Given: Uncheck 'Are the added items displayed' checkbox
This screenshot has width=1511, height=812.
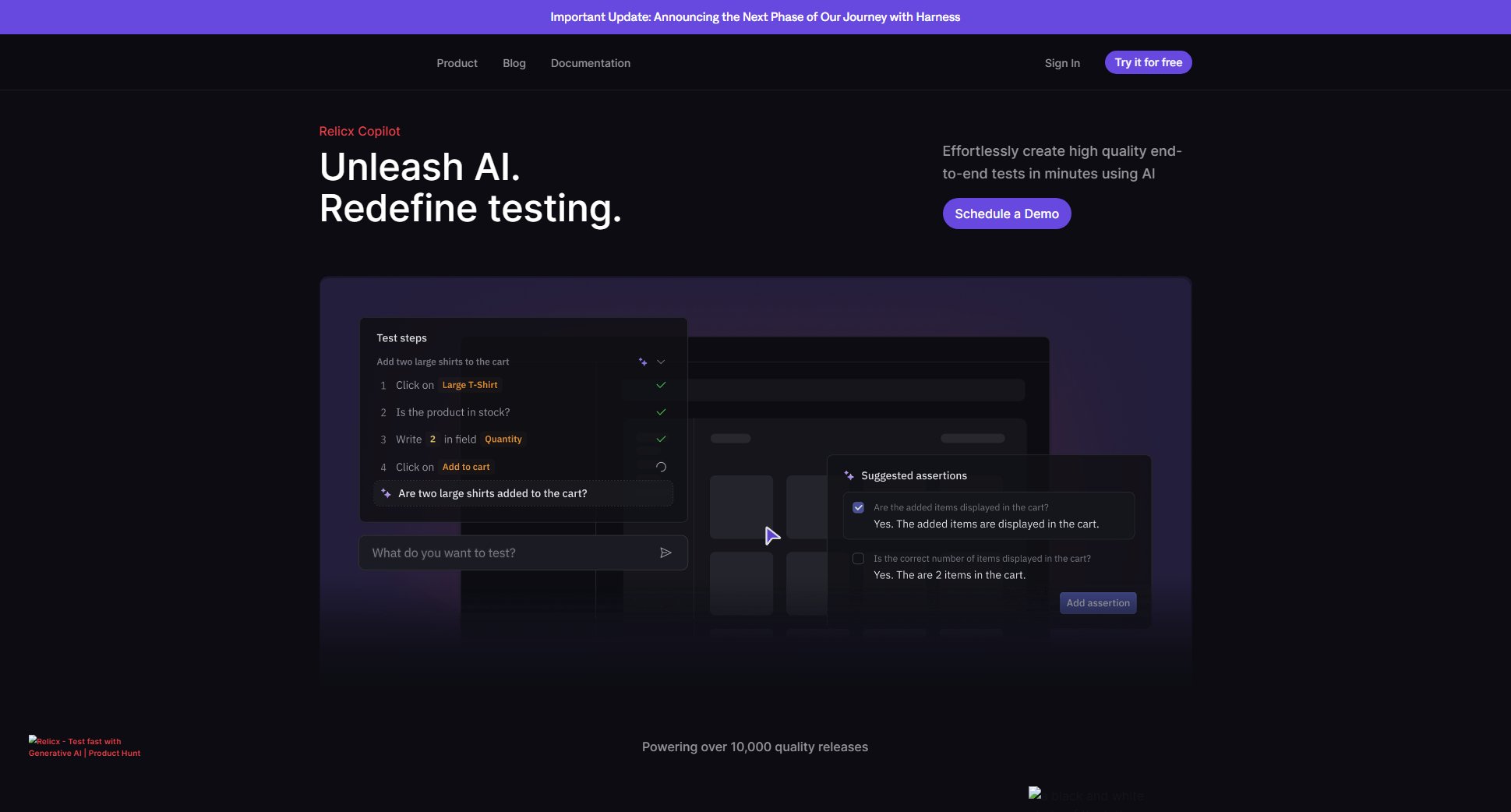Looking at the screenshot, I should [858, 507].
